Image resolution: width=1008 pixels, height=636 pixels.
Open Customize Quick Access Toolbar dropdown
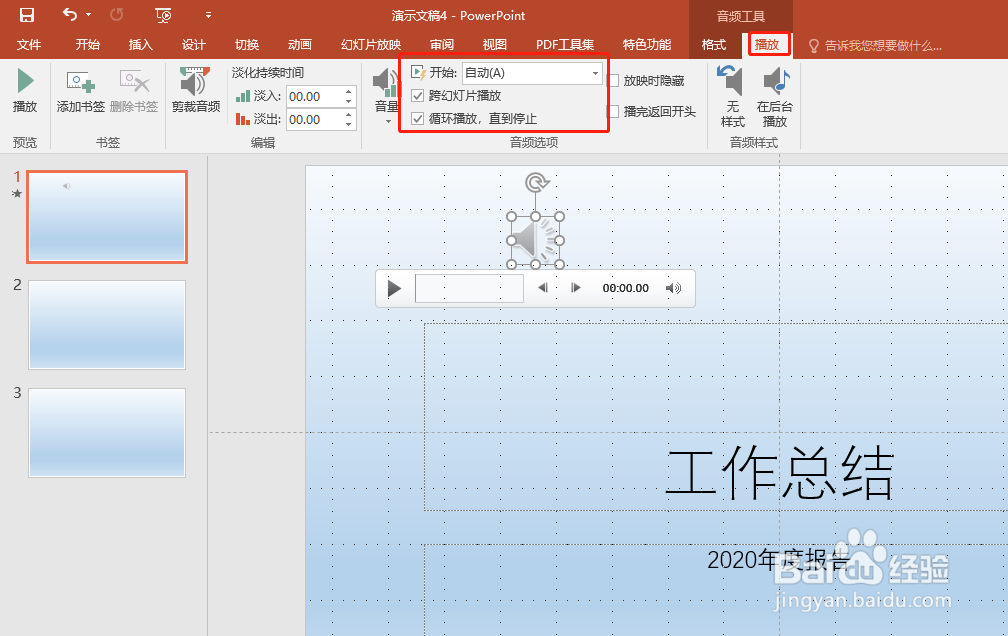tap(208, 15)
